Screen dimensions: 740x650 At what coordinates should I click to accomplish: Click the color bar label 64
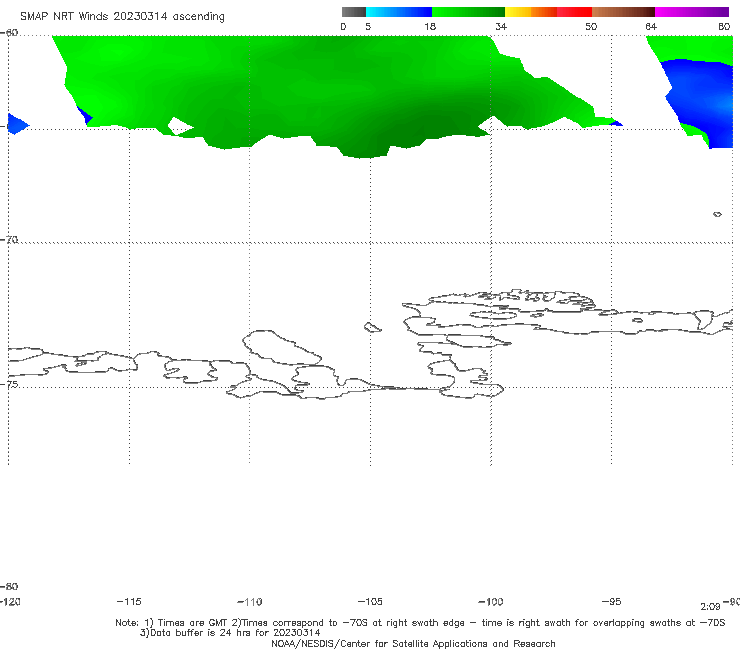pyautogui.click(x=651, y=26)
